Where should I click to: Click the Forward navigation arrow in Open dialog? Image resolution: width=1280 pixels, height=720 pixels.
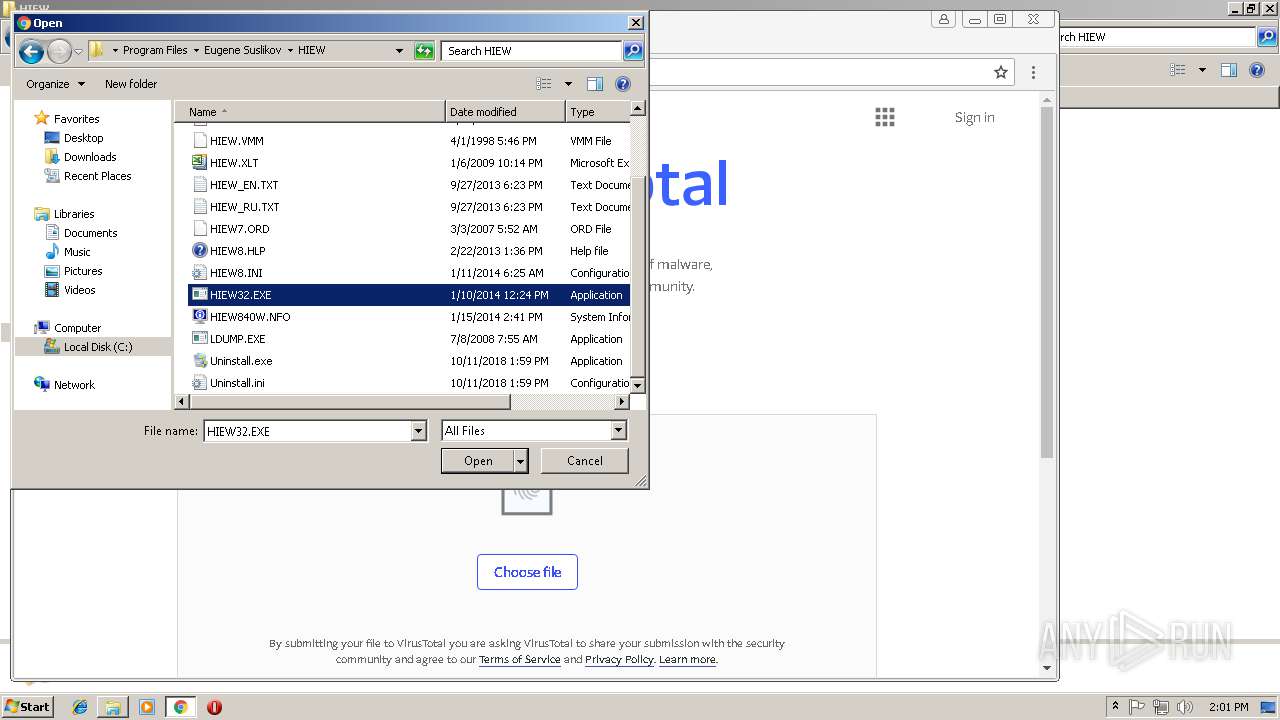click(59, 51)
